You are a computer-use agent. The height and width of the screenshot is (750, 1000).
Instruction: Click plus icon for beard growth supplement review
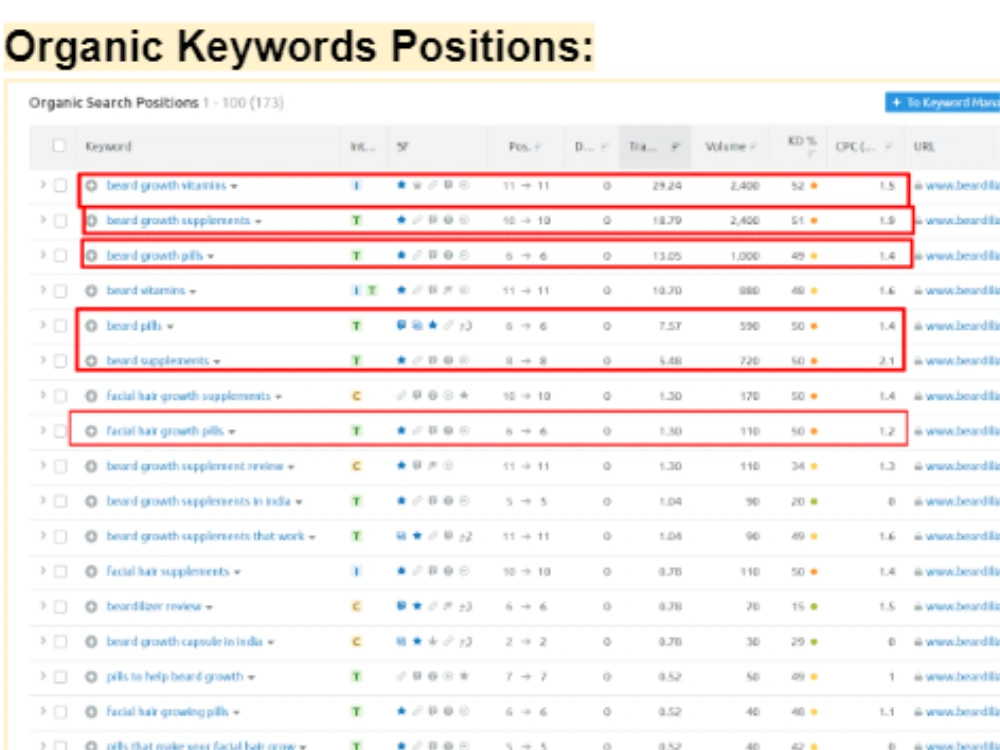[x=91, y=466]
